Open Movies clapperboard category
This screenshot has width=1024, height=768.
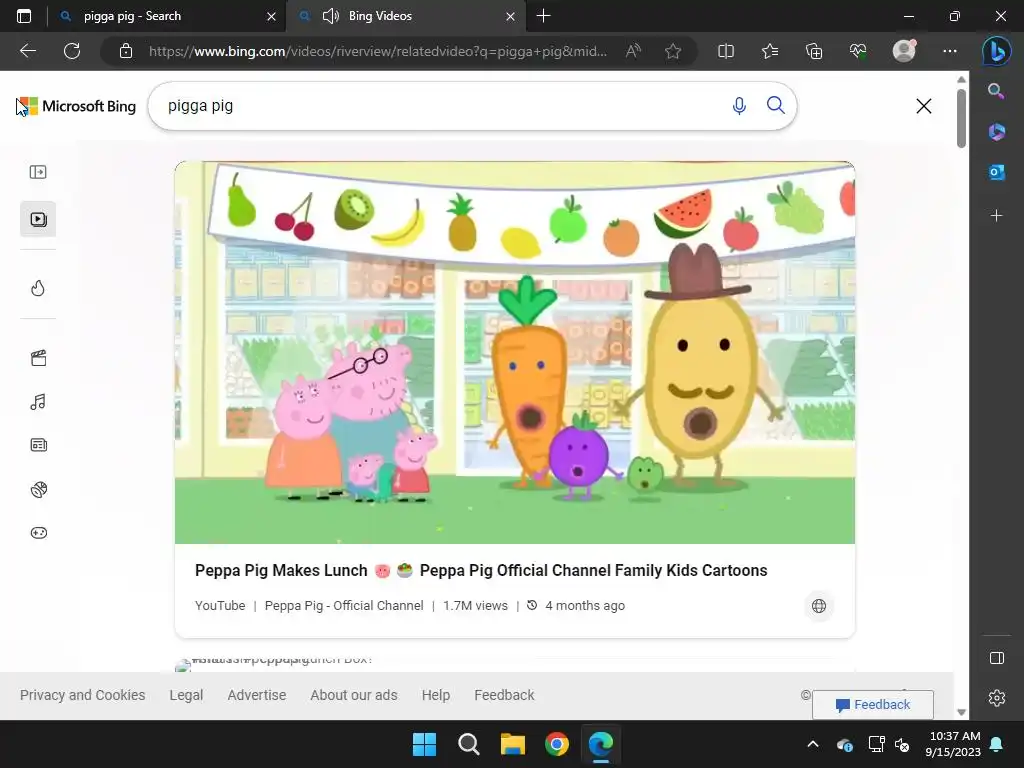pos(38,358)
